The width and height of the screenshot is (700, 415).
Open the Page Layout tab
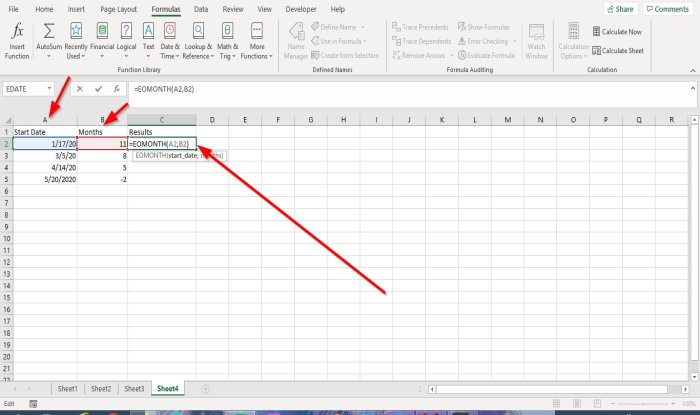click(x=118, y=9)
